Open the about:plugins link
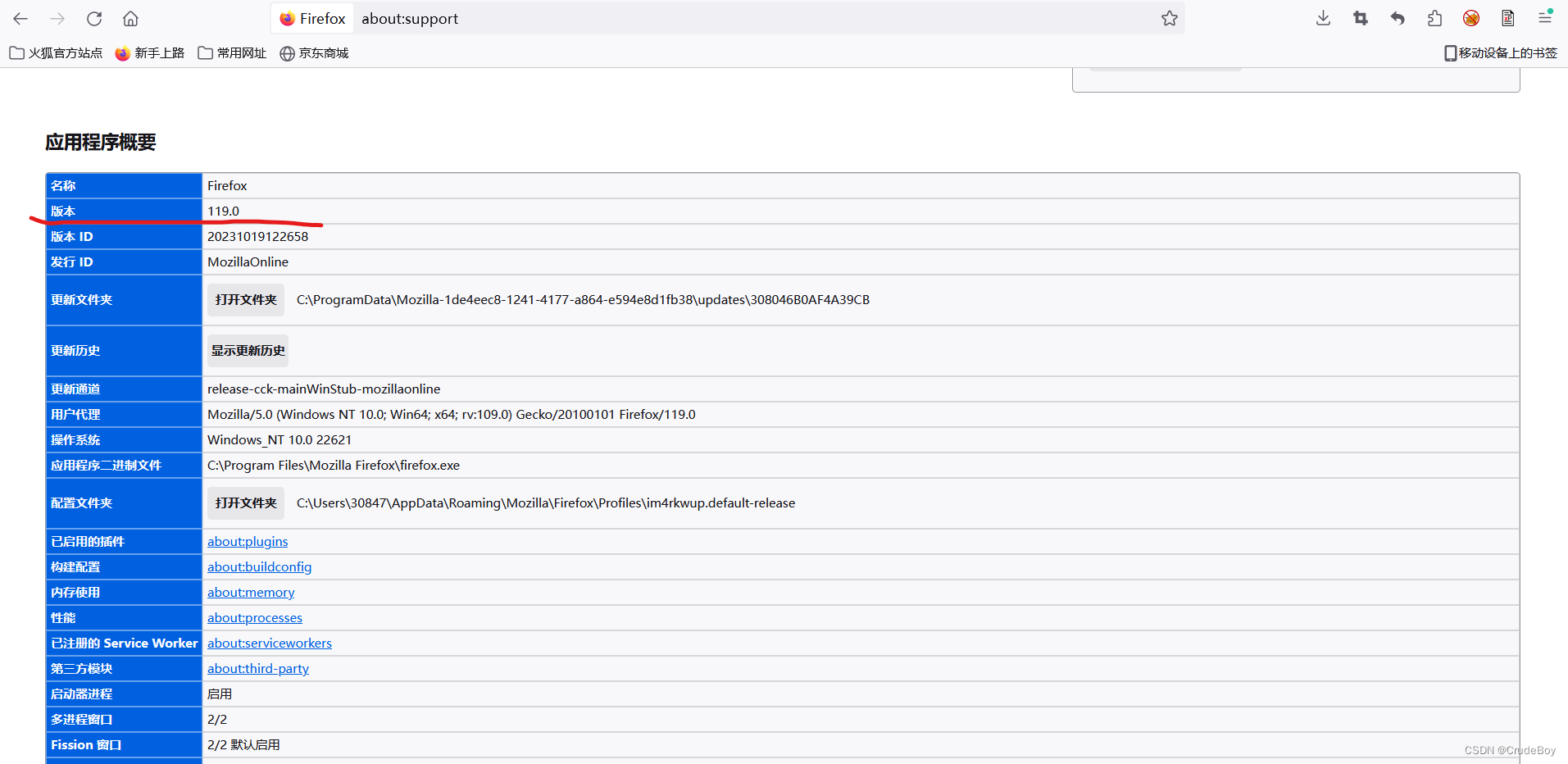1568x764 pixels. coord(247,541)
